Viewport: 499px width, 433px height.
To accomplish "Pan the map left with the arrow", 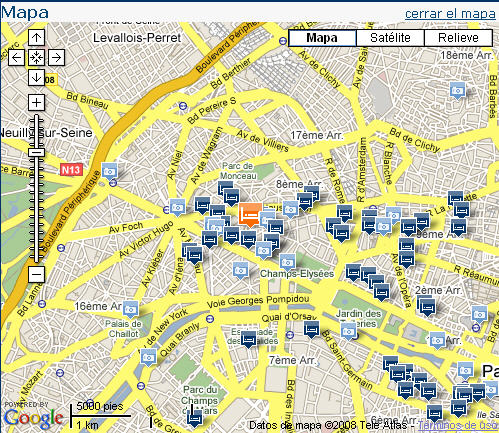I will click(x=16, y=58).
